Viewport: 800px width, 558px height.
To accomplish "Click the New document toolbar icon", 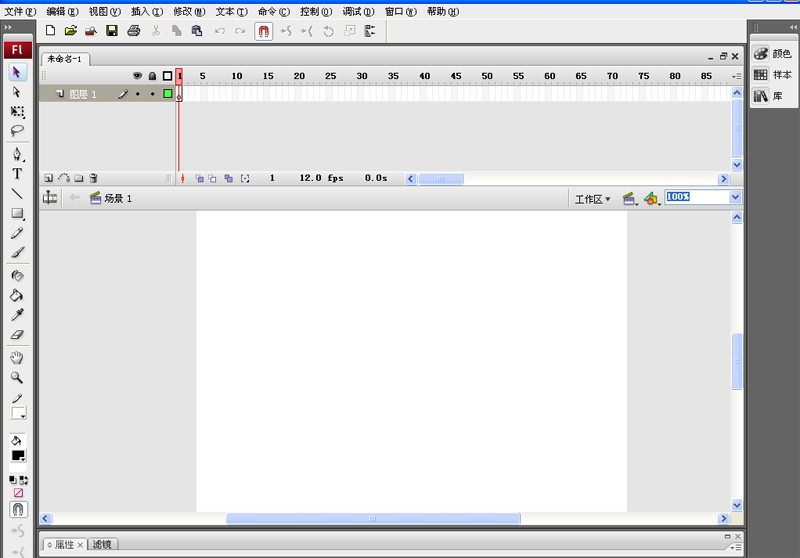I will (51, 31).
